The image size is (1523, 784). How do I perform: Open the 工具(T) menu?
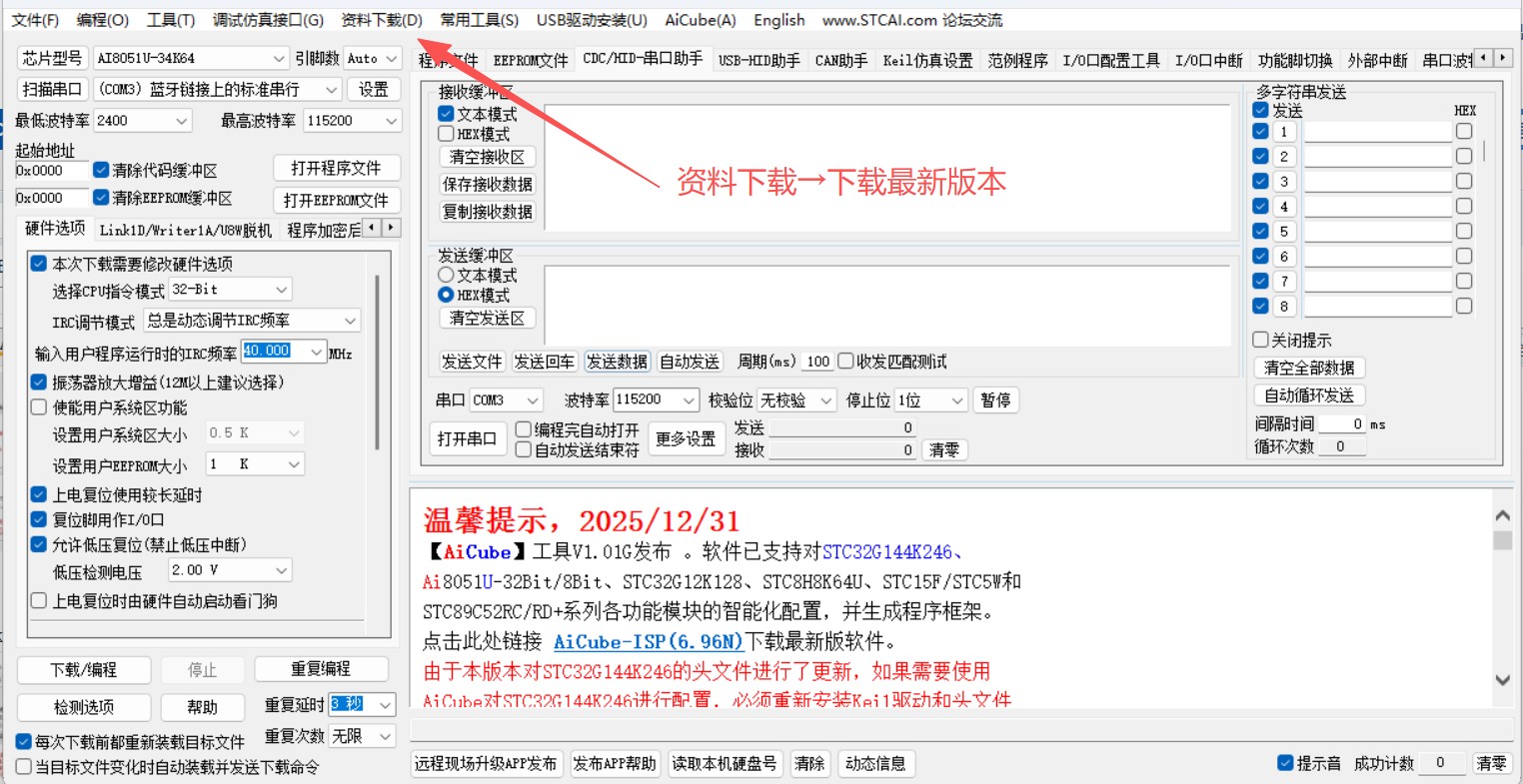(x=170, y=19)
